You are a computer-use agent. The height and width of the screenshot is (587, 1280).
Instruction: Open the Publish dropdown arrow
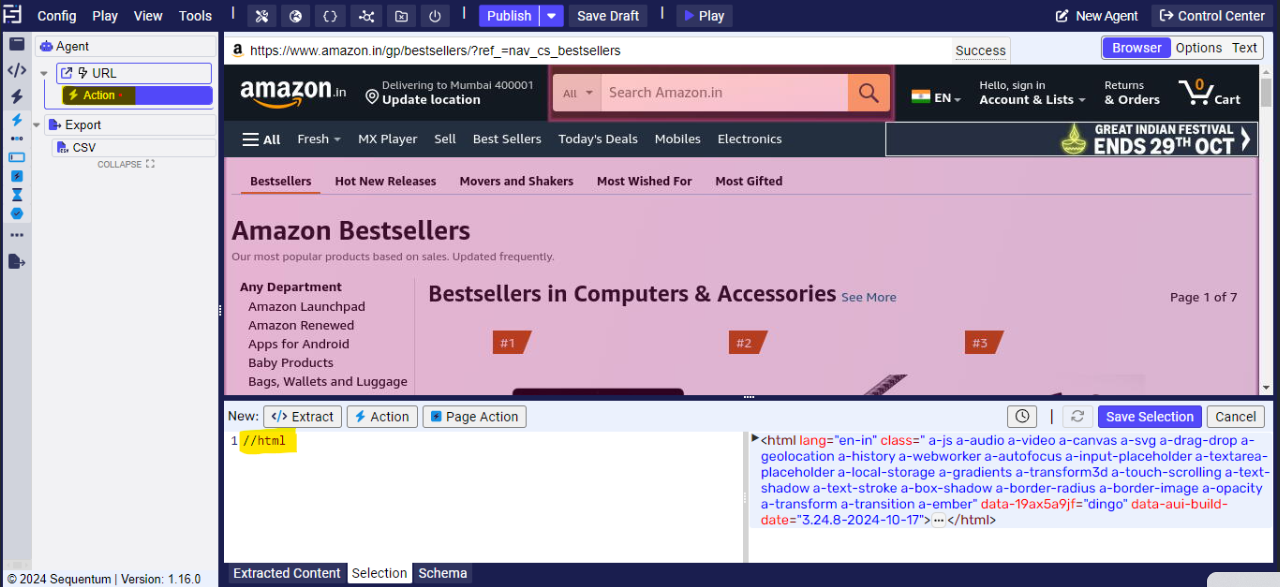(552, 16)
